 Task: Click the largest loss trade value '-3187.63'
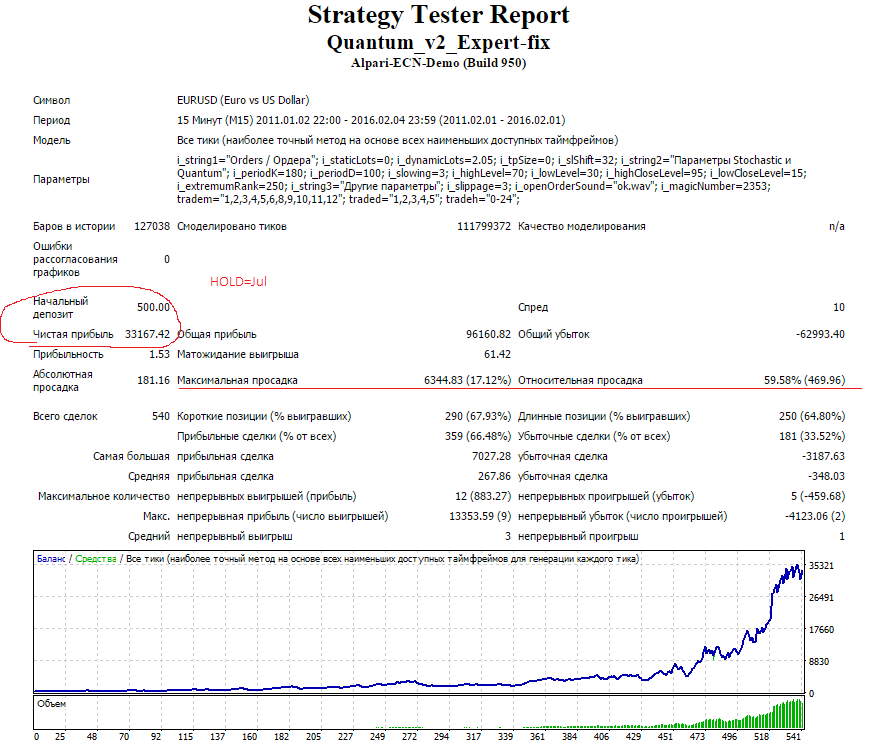pyautogui.click(x=823, y=456)
